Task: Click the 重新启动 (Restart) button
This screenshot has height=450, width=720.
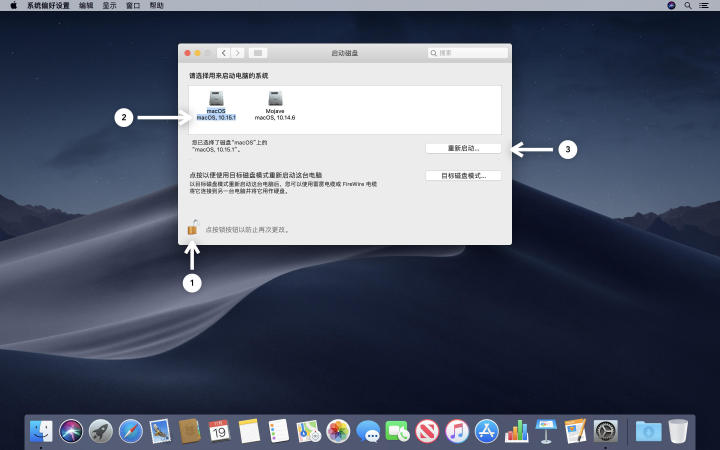Action: point(463,148)
